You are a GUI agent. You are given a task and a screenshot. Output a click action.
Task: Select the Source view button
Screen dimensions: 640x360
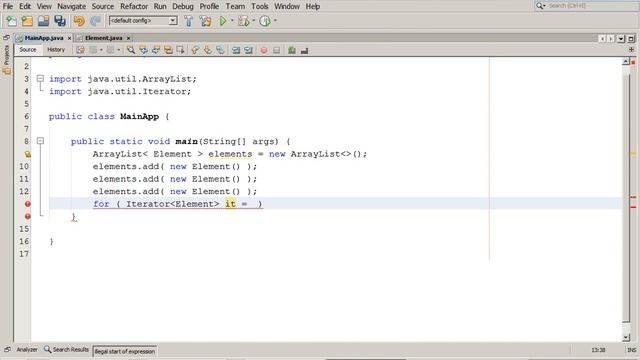[28, 50]
